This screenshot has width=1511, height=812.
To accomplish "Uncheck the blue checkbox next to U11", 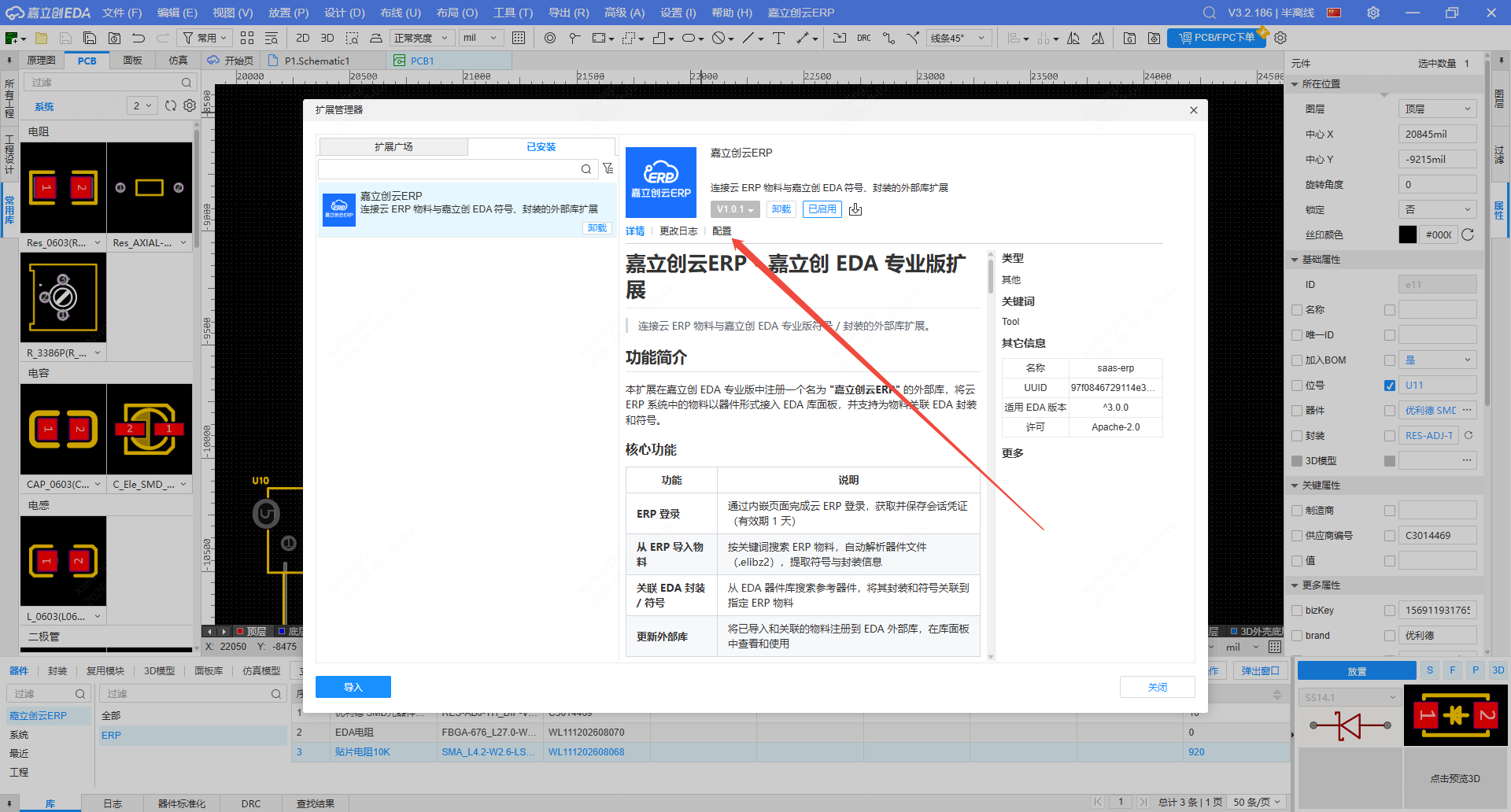I will pyautogui.click(x=1390, y=386).
